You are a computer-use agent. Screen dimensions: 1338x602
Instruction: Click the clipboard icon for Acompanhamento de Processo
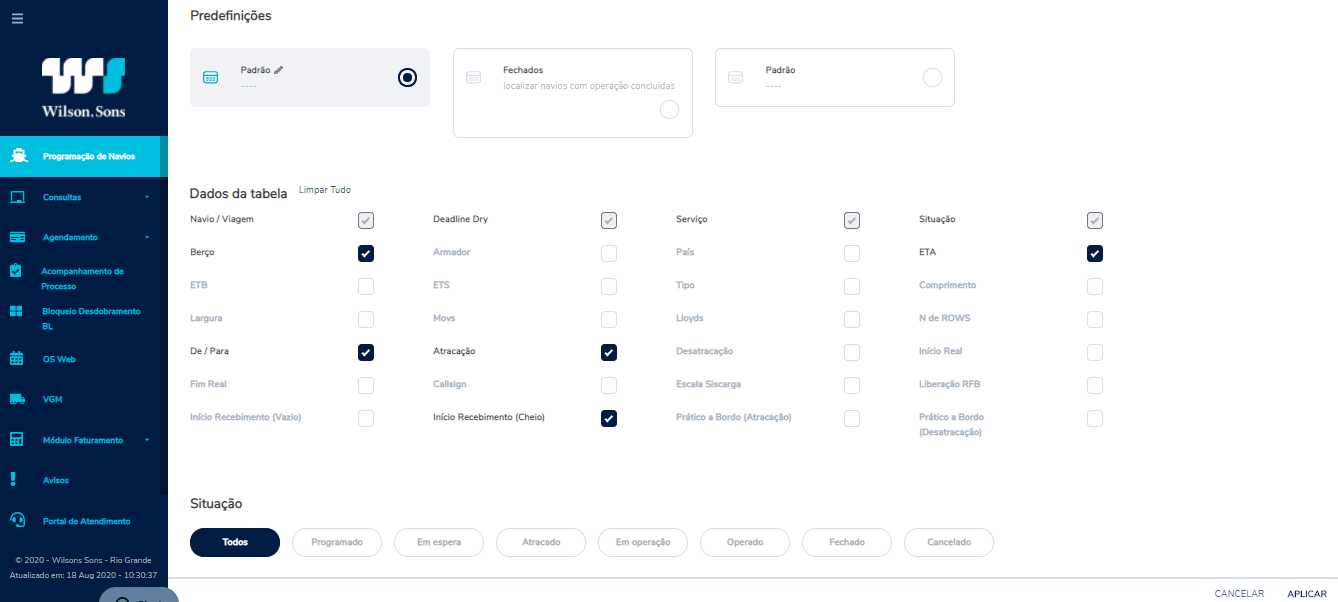coord(16,271)
